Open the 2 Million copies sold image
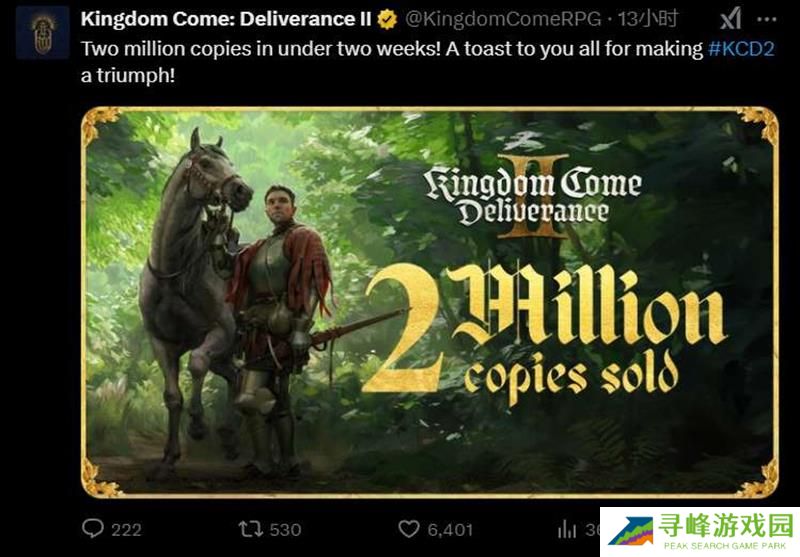Screen dimensions: 800x557 (429, 301)
